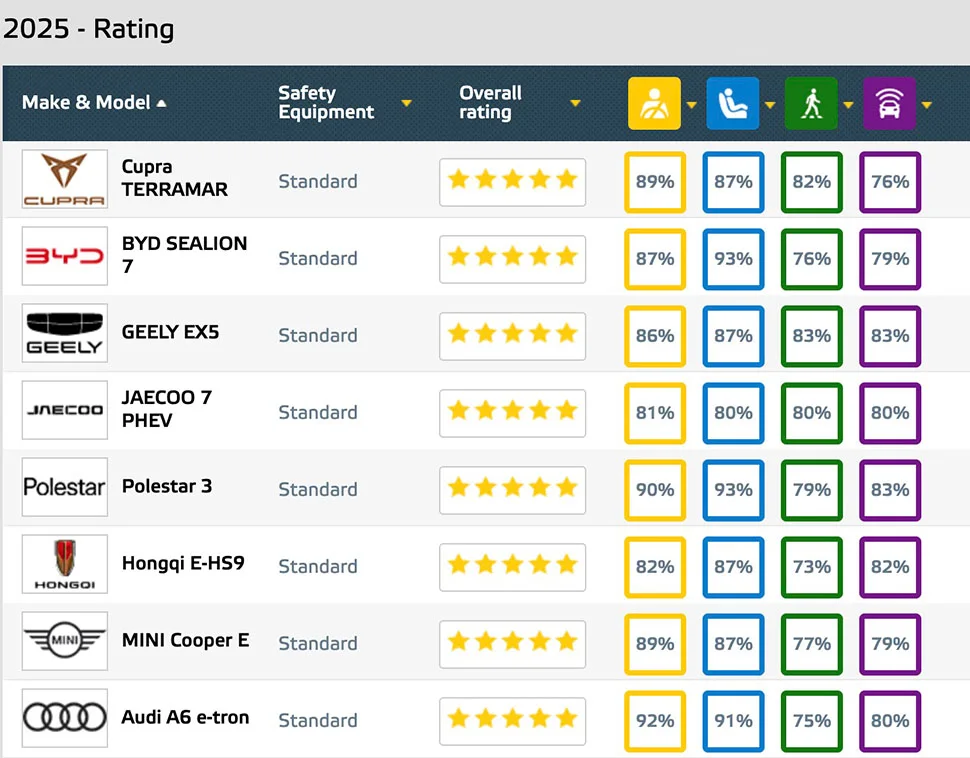Screen dimensions: 970x758
Task: Click the JAECOO 7 PHEV five-star rating
Action: tap(512, 413)
